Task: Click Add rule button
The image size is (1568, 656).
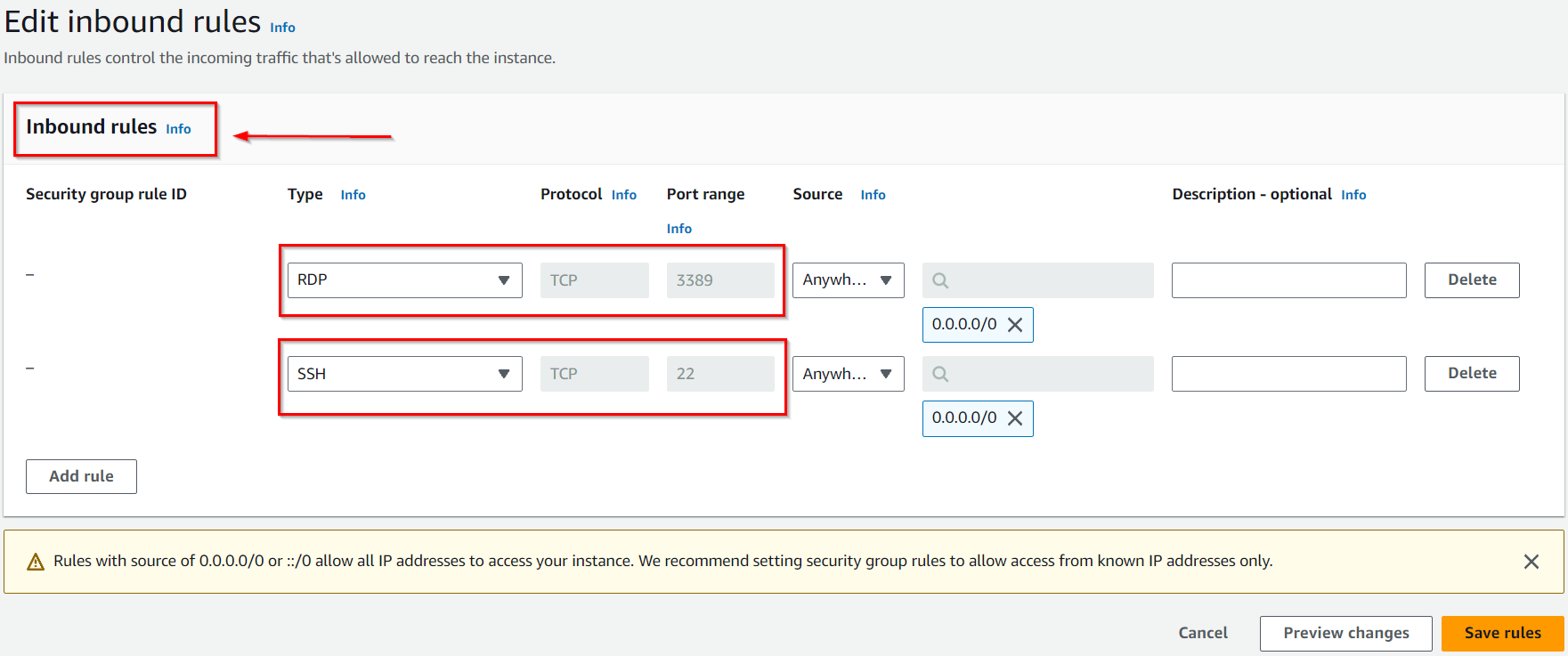Action: (81, 476)
